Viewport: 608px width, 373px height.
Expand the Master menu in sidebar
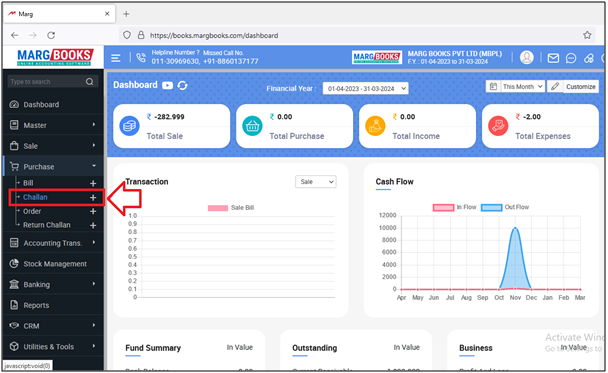point(53,125)
